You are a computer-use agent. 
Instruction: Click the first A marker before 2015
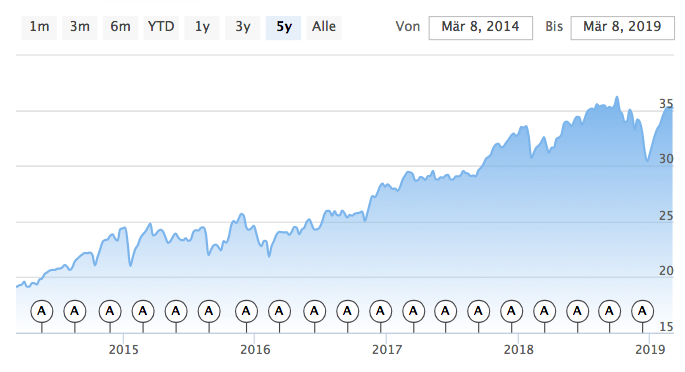[42, 311]
